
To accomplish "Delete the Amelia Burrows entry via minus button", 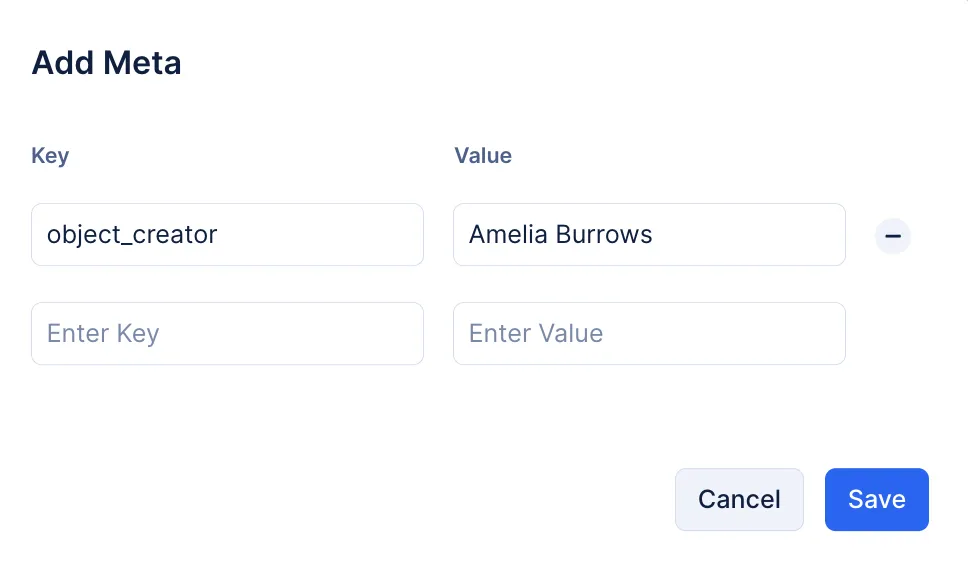I will 892,236.
